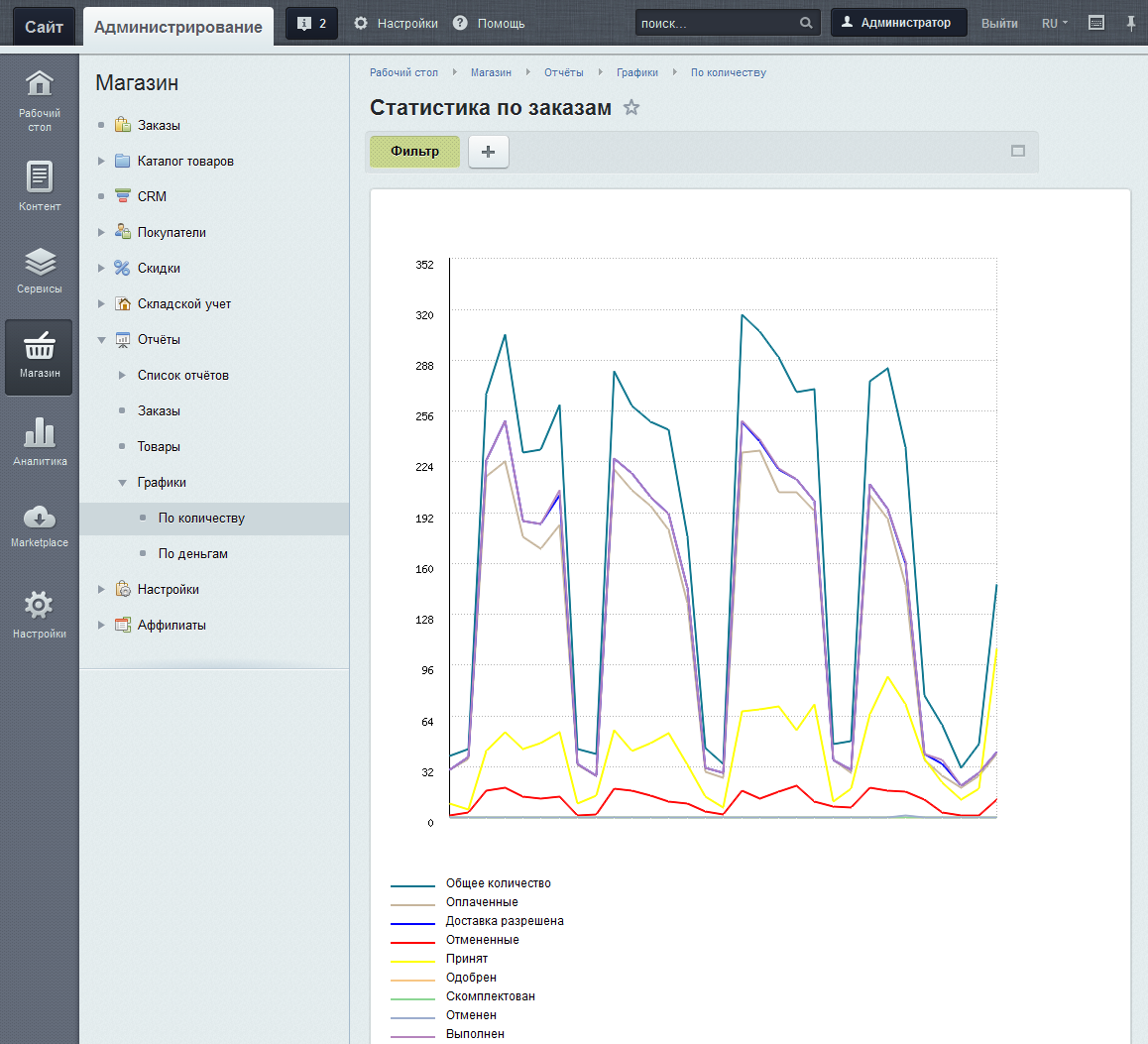1148x1044 pixels.
Task: Click the Администратор user button
Action: pyautogui.click(x=898, y=23)
